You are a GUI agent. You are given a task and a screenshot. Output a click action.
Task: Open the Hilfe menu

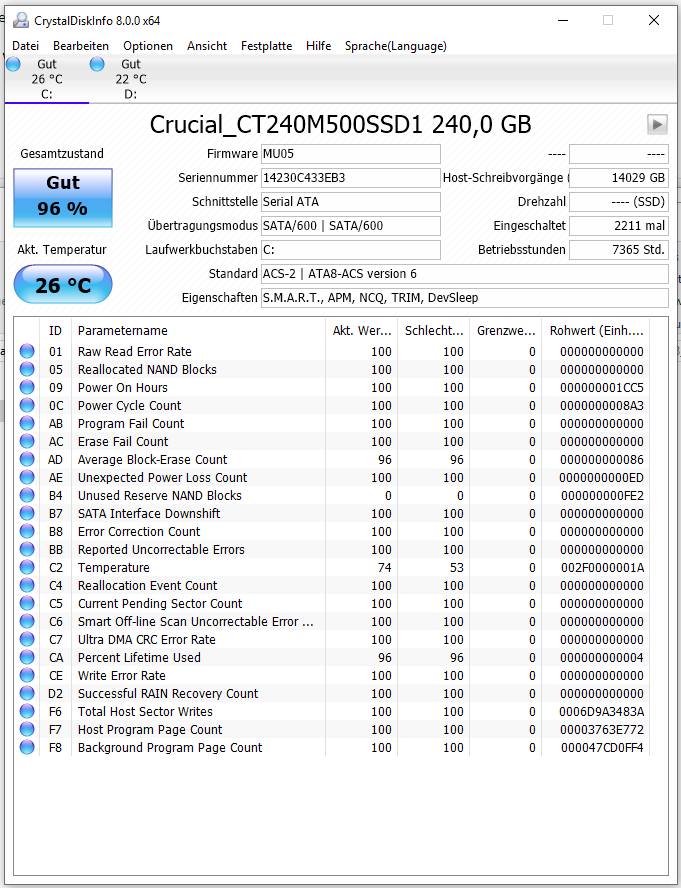(318, 46)
